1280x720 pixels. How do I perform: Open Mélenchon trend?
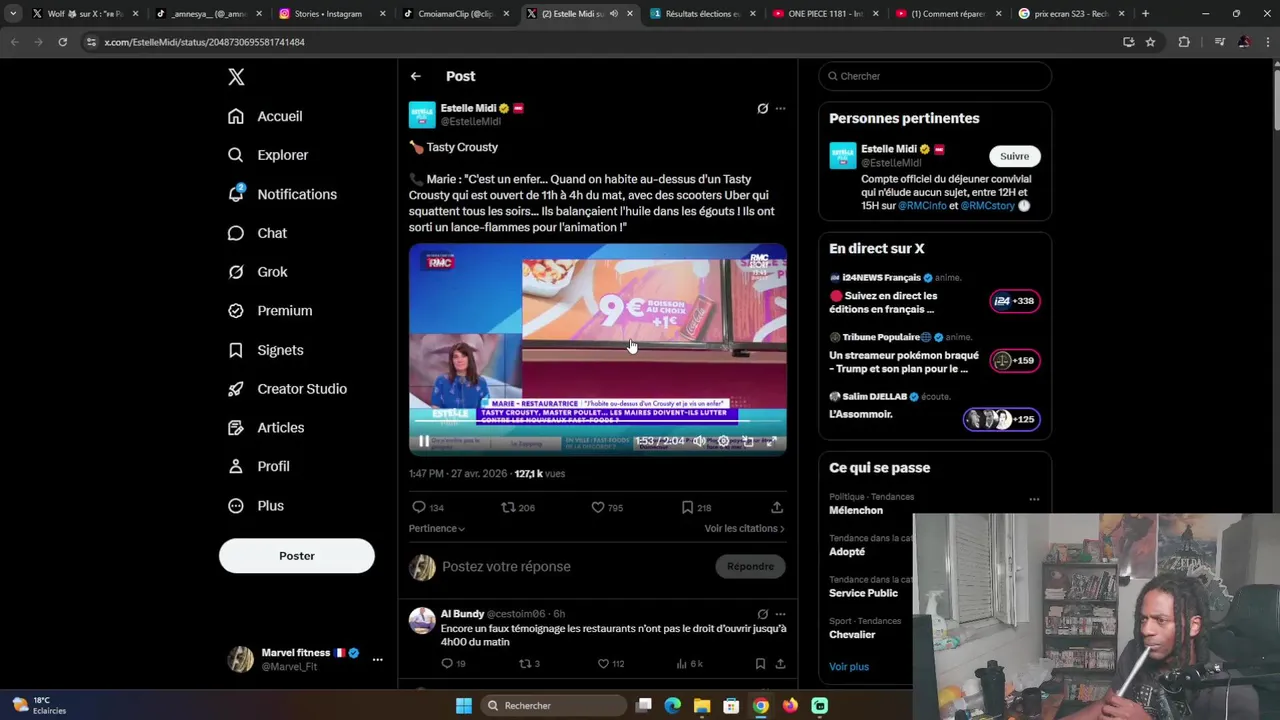pyautogui.click(x=856, y=510)
